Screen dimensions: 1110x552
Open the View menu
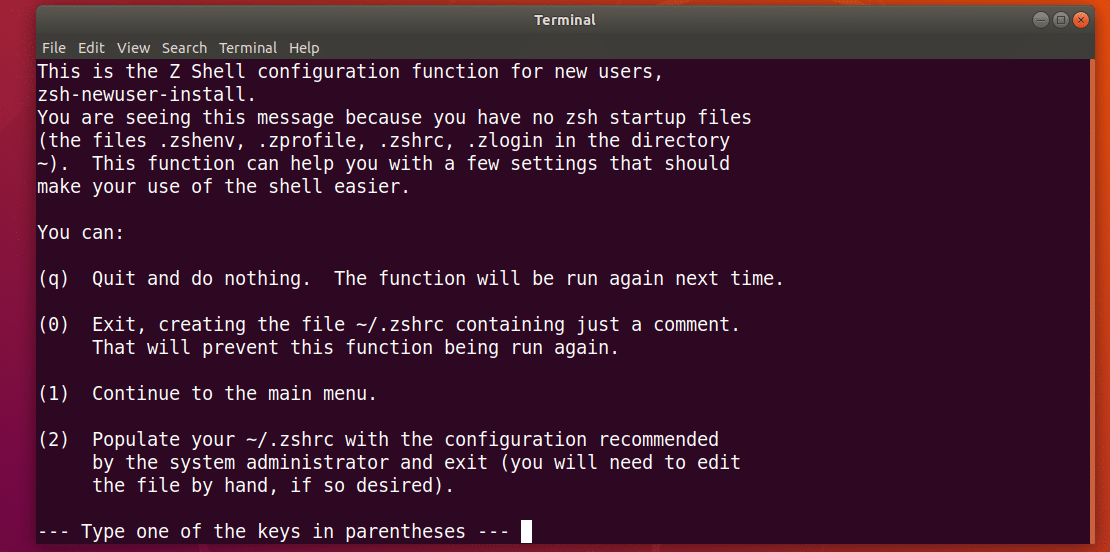pyautogui.click(x=133, y=48)
